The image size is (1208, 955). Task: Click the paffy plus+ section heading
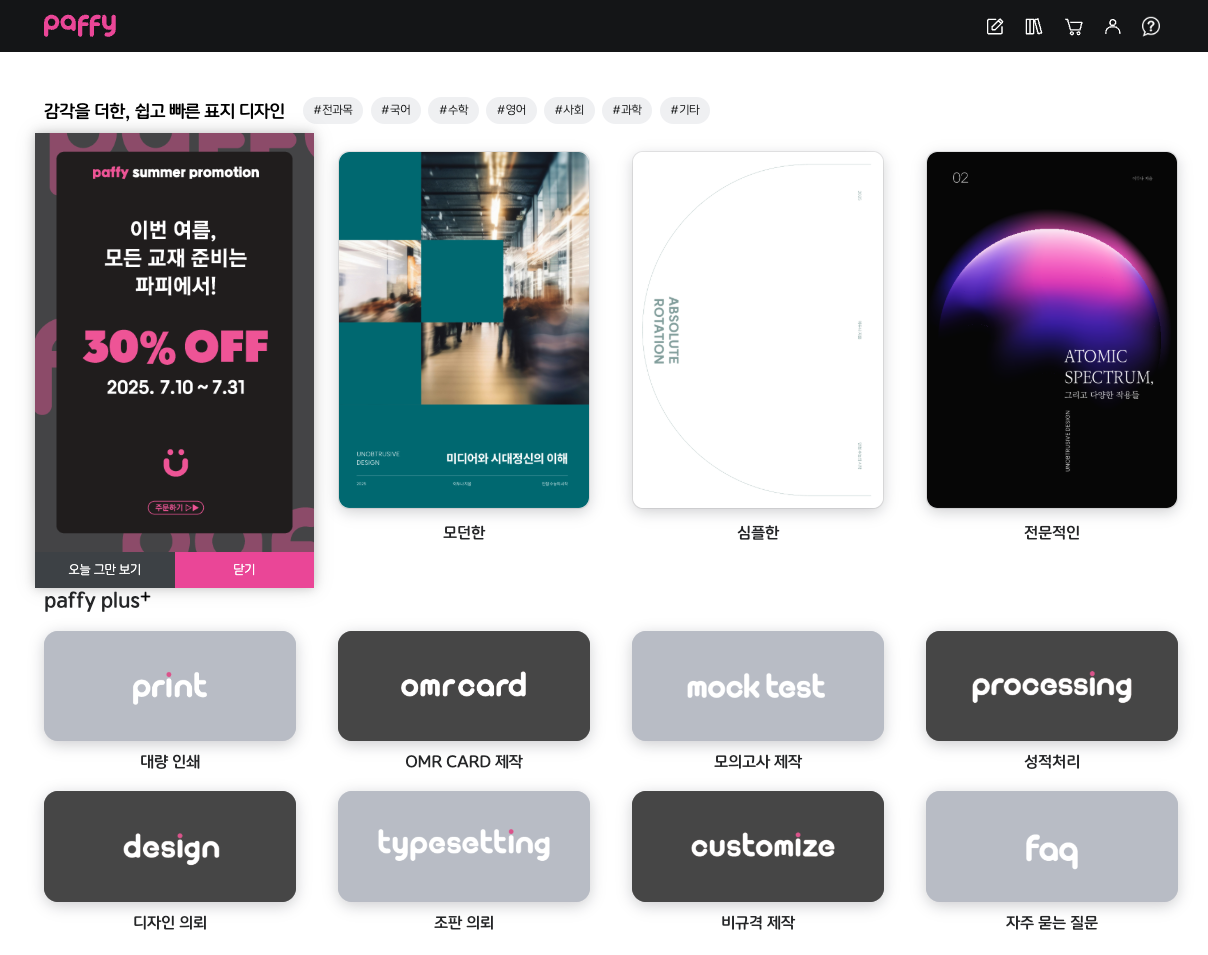pos(97,601)
